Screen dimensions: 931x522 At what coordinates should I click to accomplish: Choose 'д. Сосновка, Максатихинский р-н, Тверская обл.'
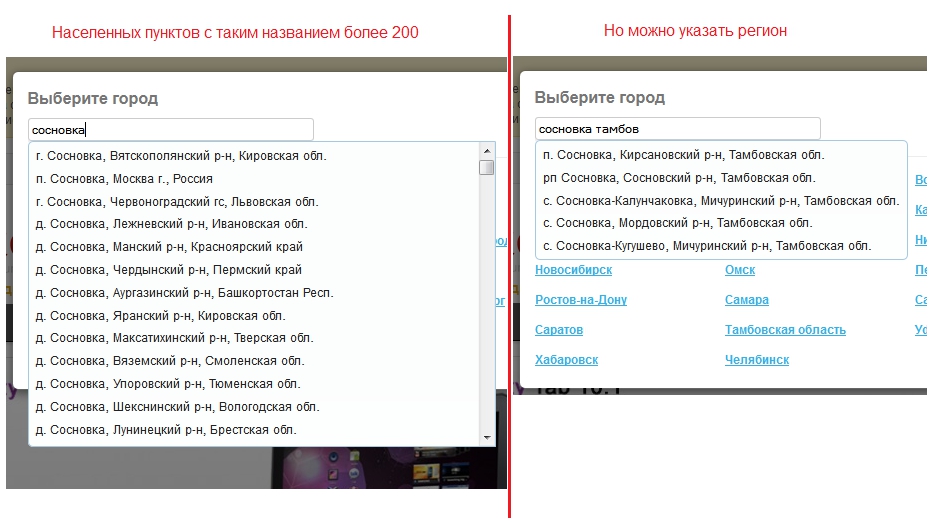tap(175, 338)
